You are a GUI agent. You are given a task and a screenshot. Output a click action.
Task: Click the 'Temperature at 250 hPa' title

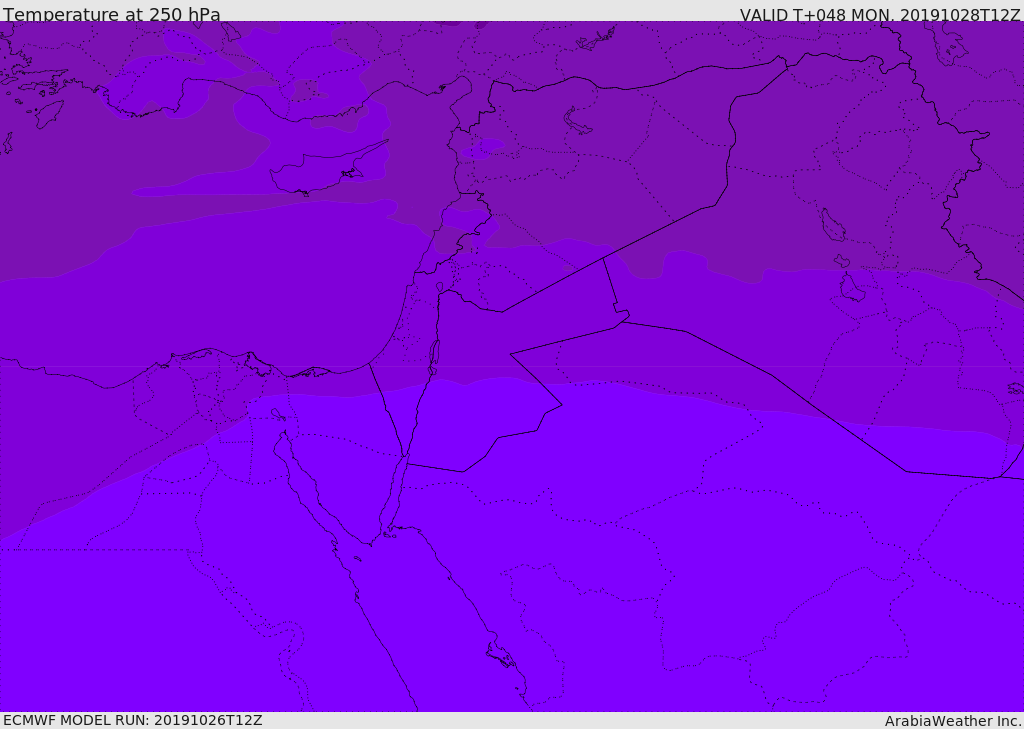click(x=112, y=14)
